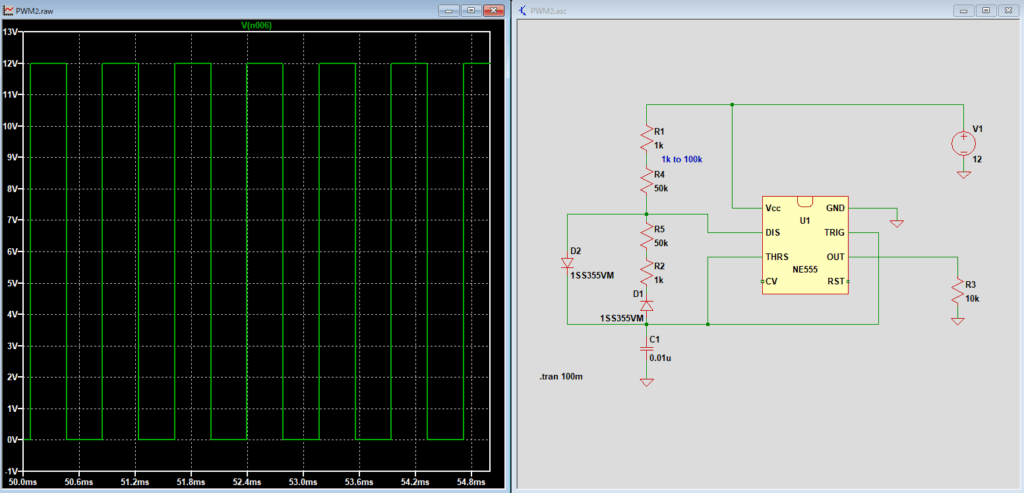Click the V(n006) trace label

pos(257,25)
